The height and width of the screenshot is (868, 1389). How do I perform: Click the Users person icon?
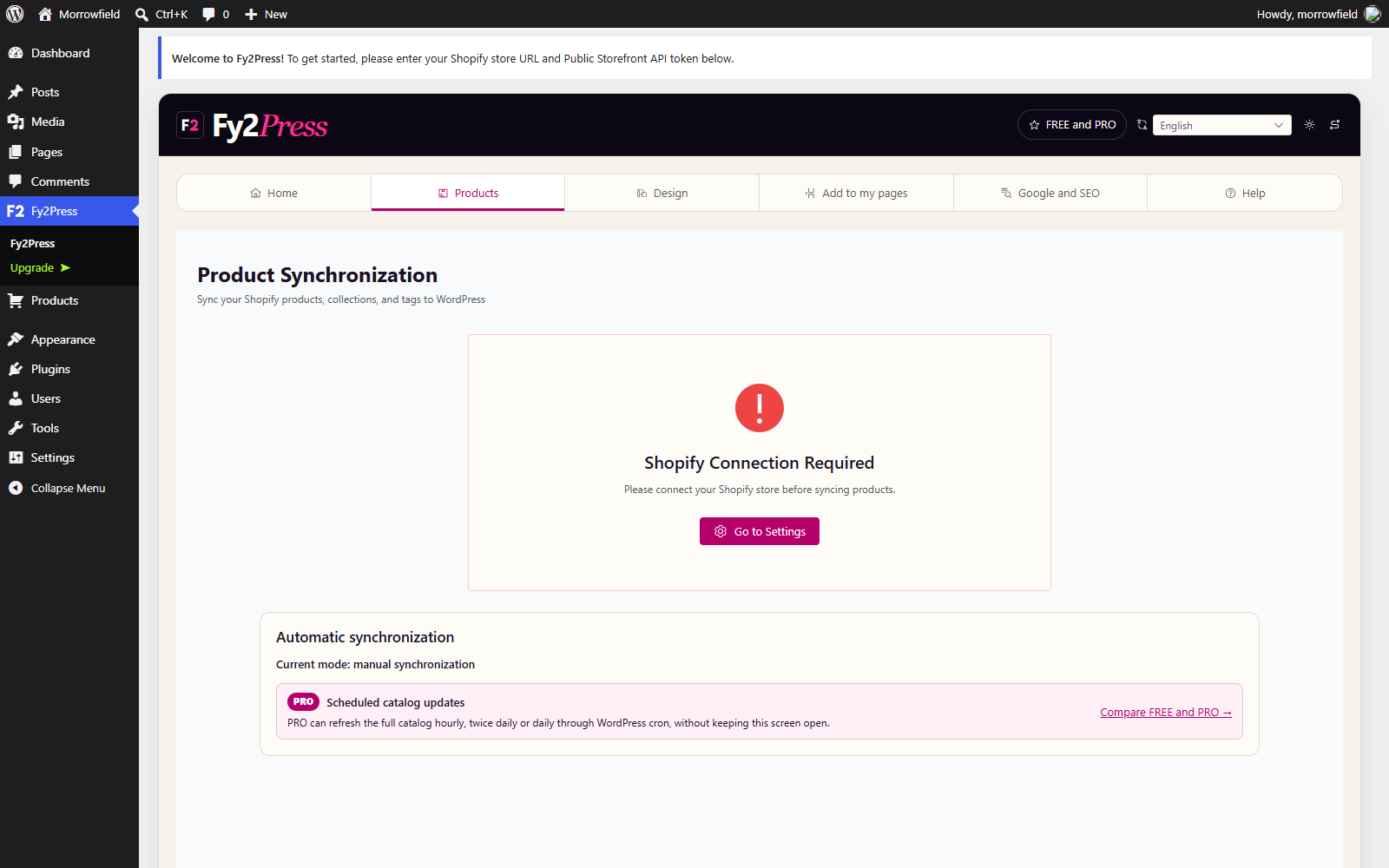coord(16,398)
